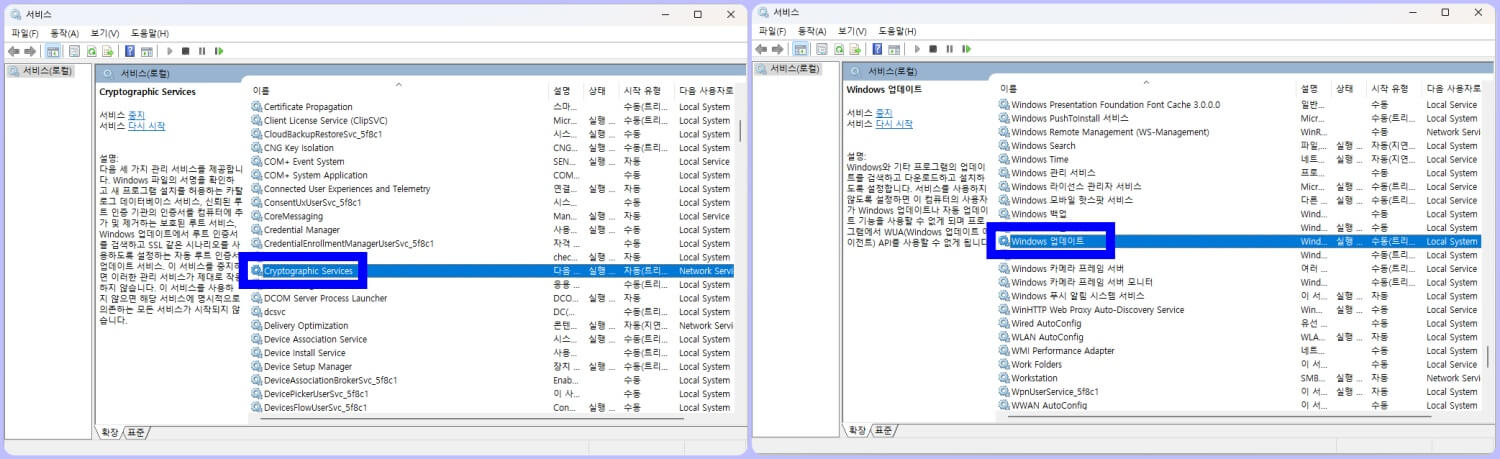
Task: Open Properties icon in Windows 업데이트 window toolbar
Action: [x=822, y=49]
